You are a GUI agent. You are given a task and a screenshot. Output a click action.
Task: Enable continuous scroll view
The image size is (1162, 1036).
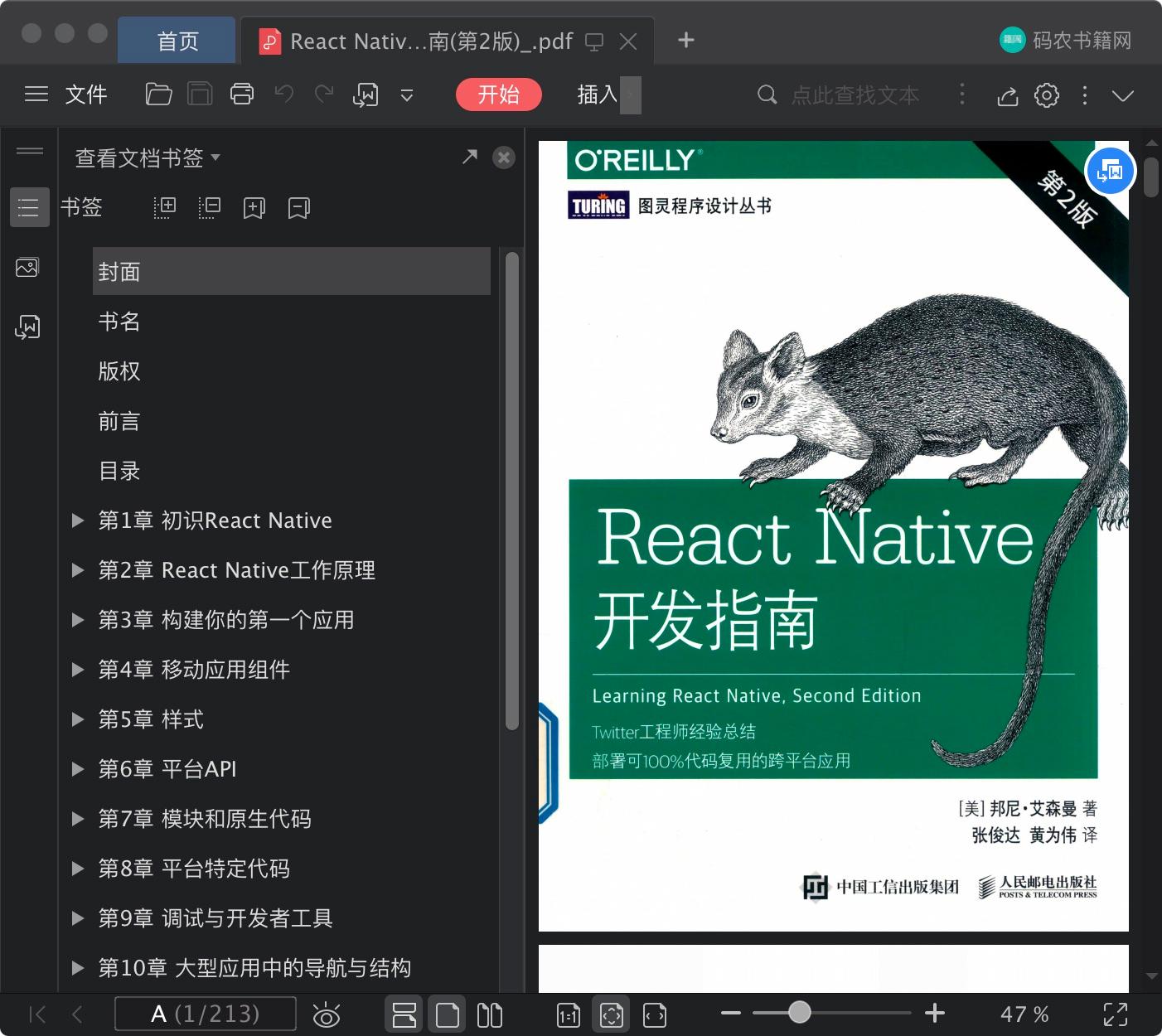point(404,1014)
